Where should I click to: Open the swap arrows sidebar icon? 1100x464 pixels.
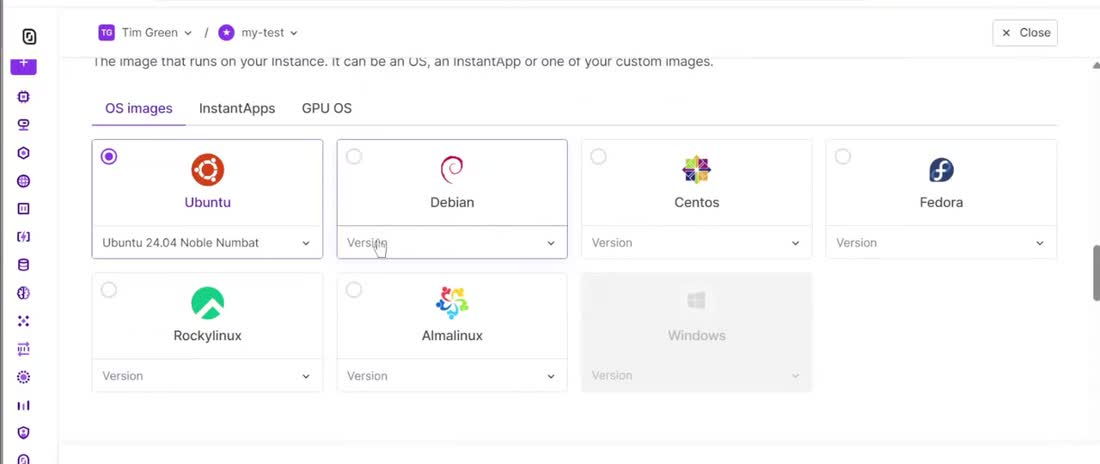click(23, 349)
